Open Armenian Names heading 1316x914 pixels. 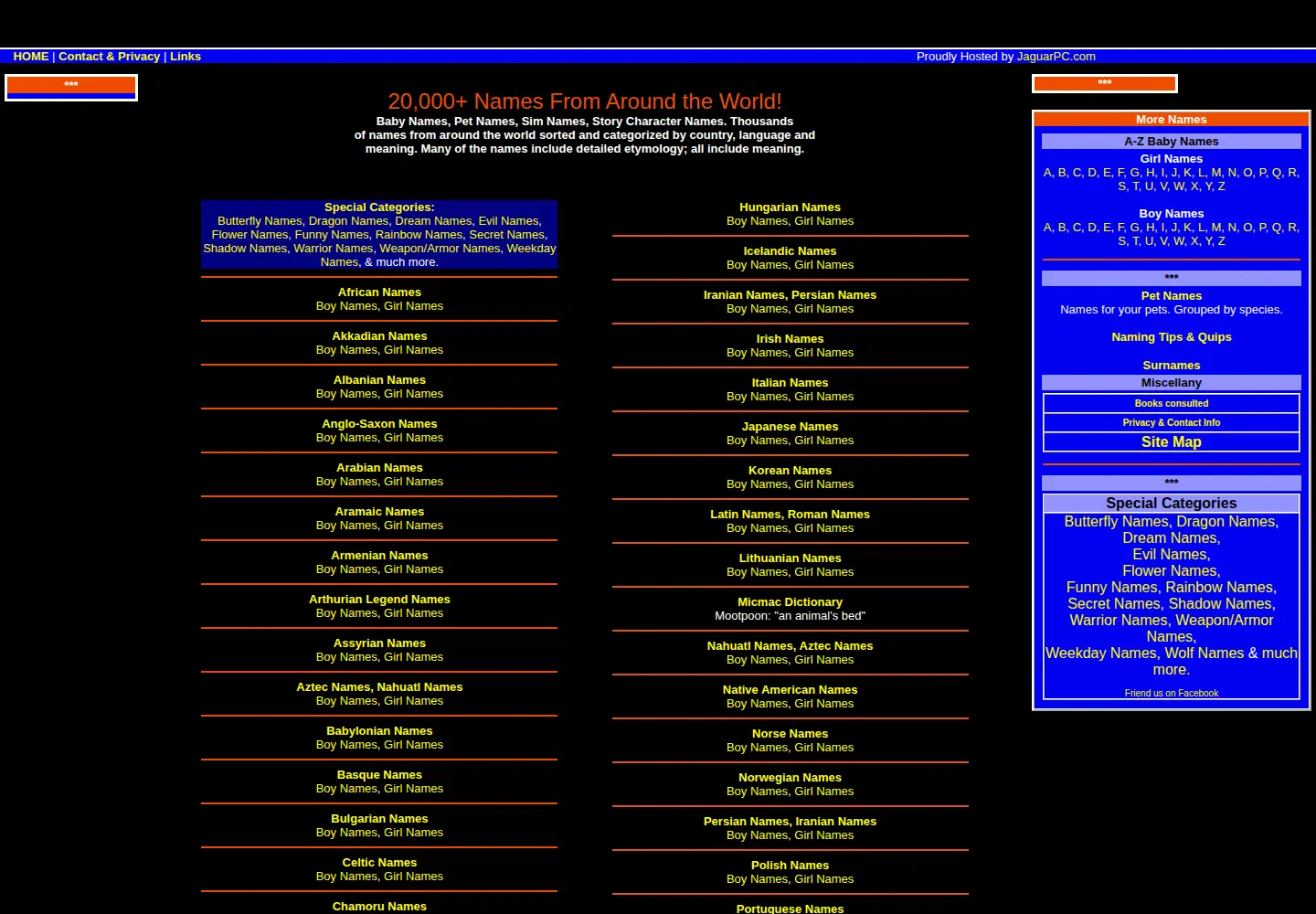pos(379,556)
